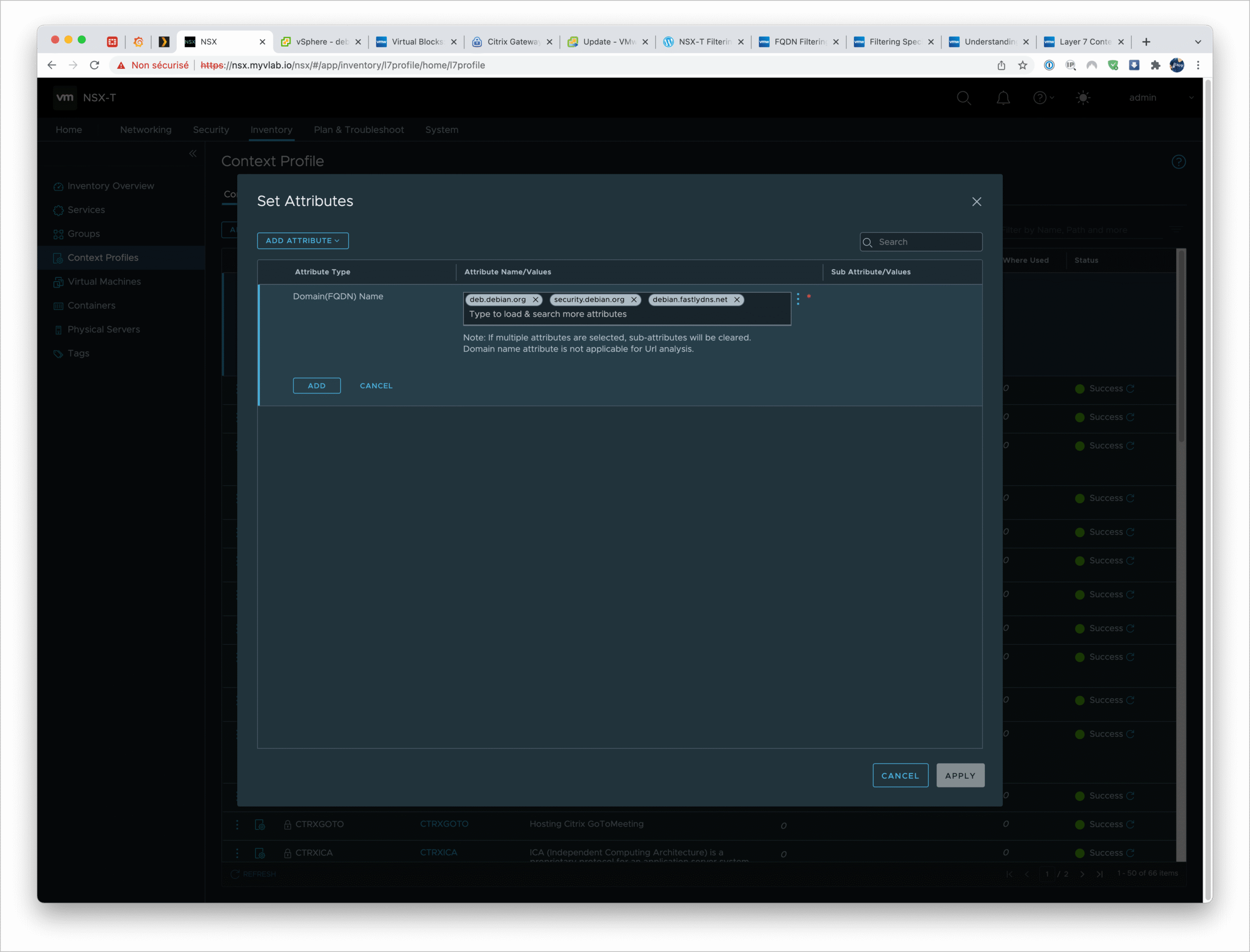Open the browser extensions puzzle icon
The width and height of the screenshot is (1250, 952).
point(1155,65)
